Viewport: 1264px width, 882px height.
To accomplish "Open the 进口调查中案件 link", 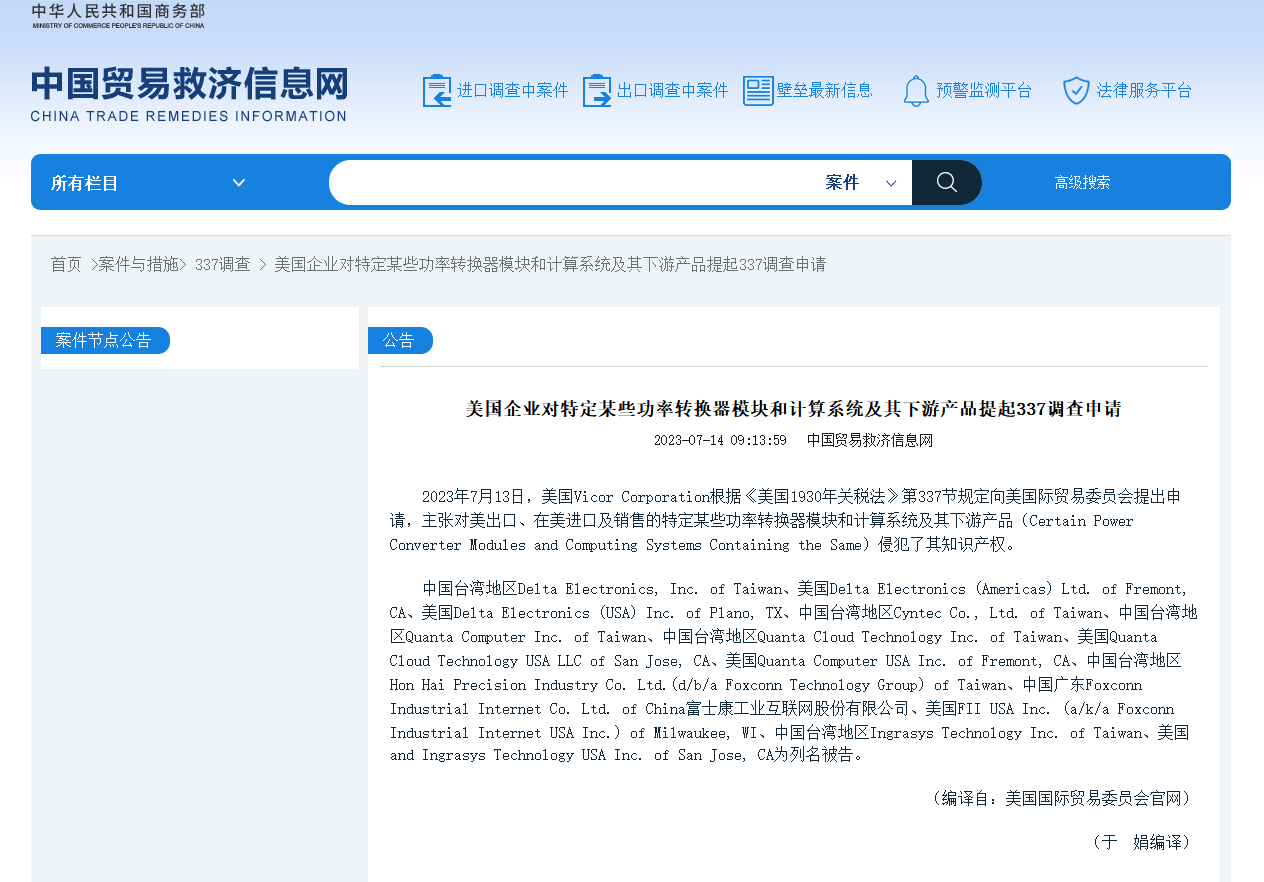I will 513,90.
